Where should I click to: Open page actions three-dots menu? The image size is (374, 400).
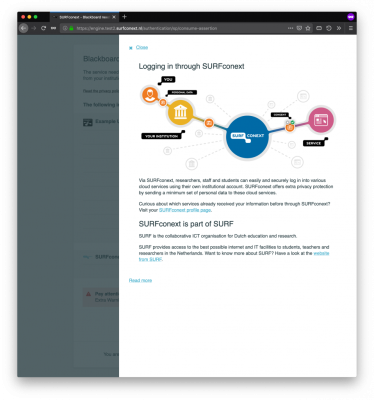[x=290, y=28]
